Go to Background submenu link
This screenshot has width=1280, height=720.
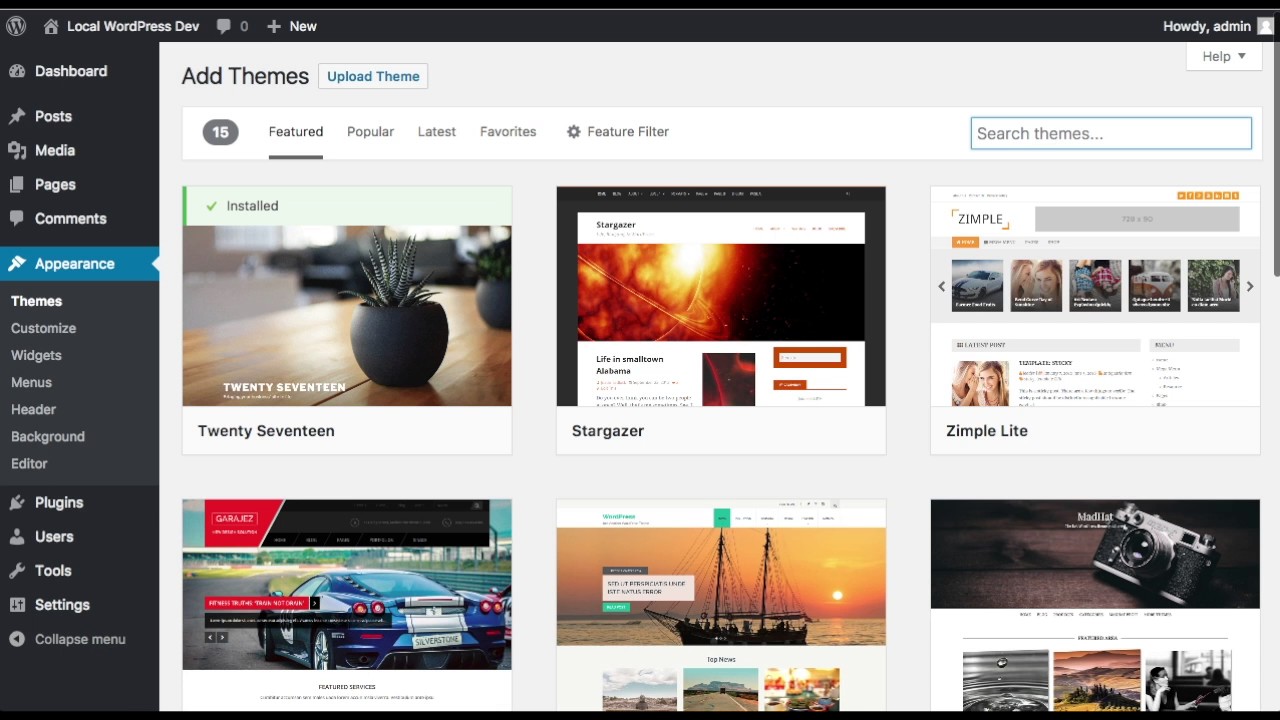[47, 436]
